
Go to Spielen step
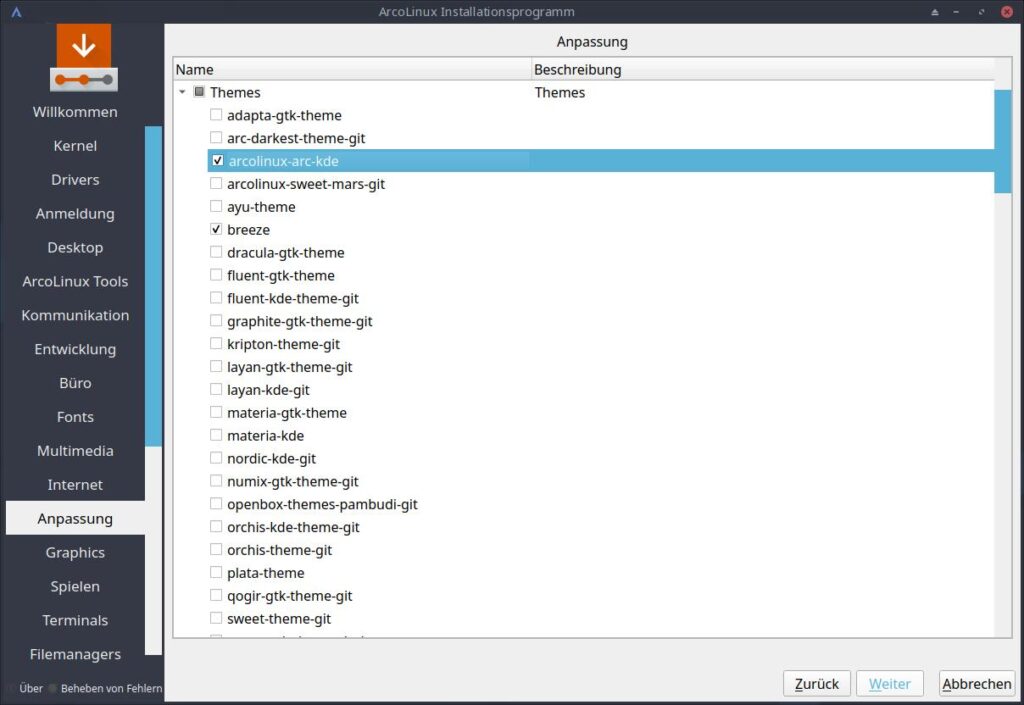tap(75, 587)
